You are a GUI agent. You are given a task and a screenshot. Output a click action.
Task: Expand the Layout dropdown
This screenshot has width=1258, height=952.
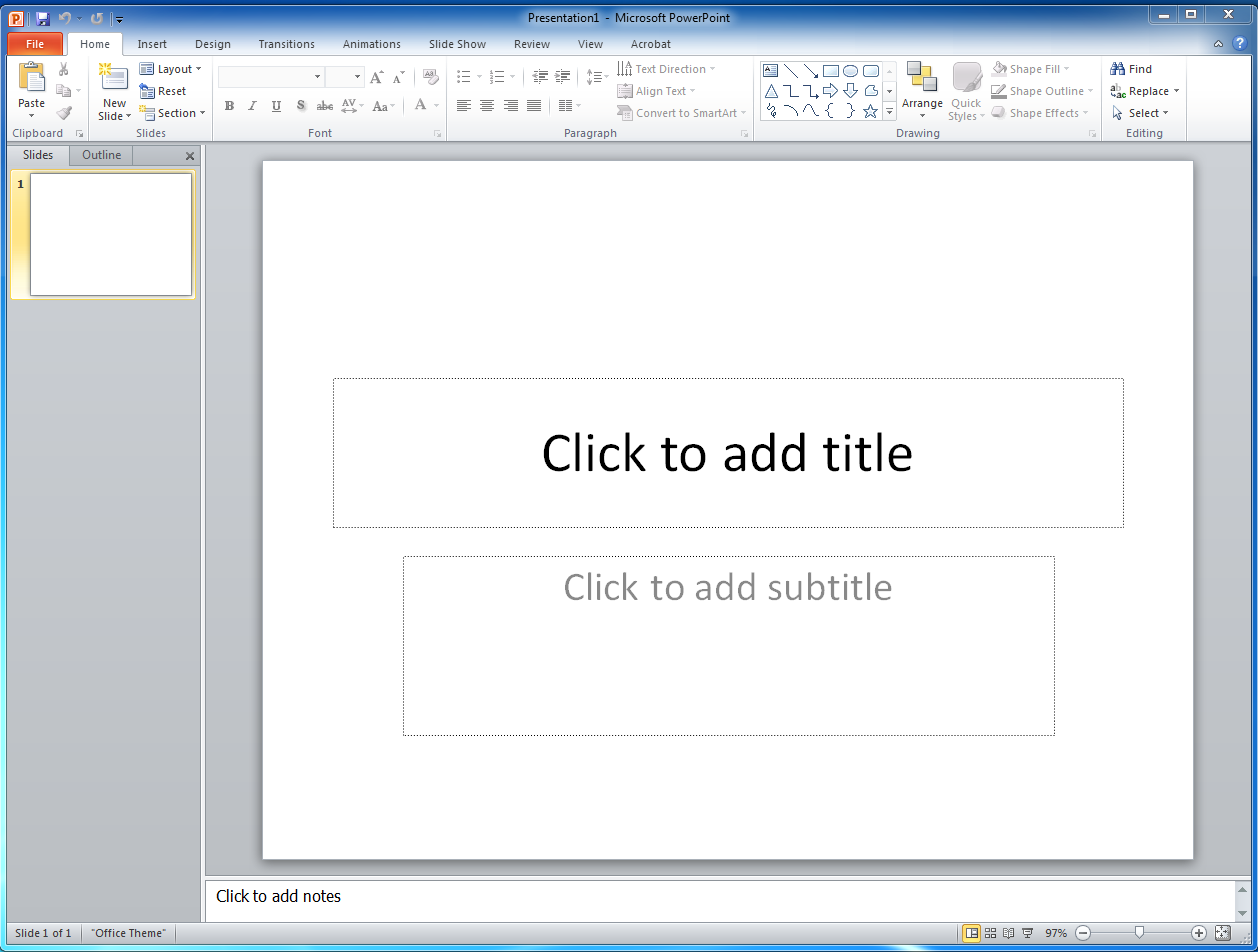coord(171,69)
